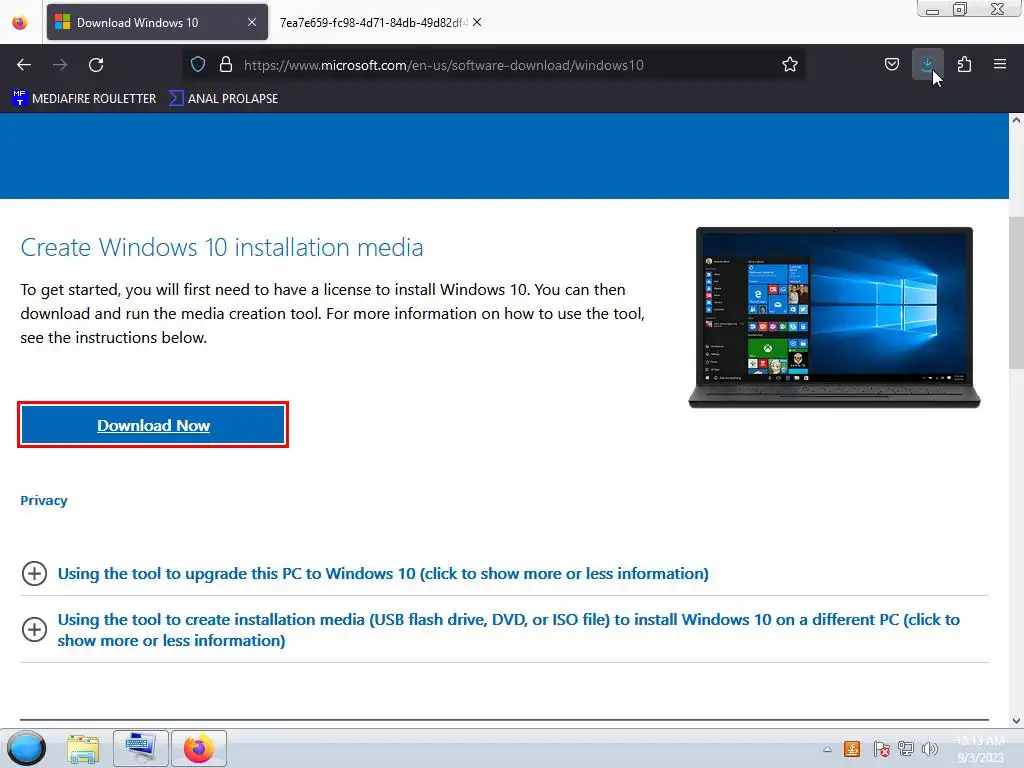The height and width of the screenshot is (768, 1024).
Task: Go back with the browser back arrow
Action: (x=24, y=65)
